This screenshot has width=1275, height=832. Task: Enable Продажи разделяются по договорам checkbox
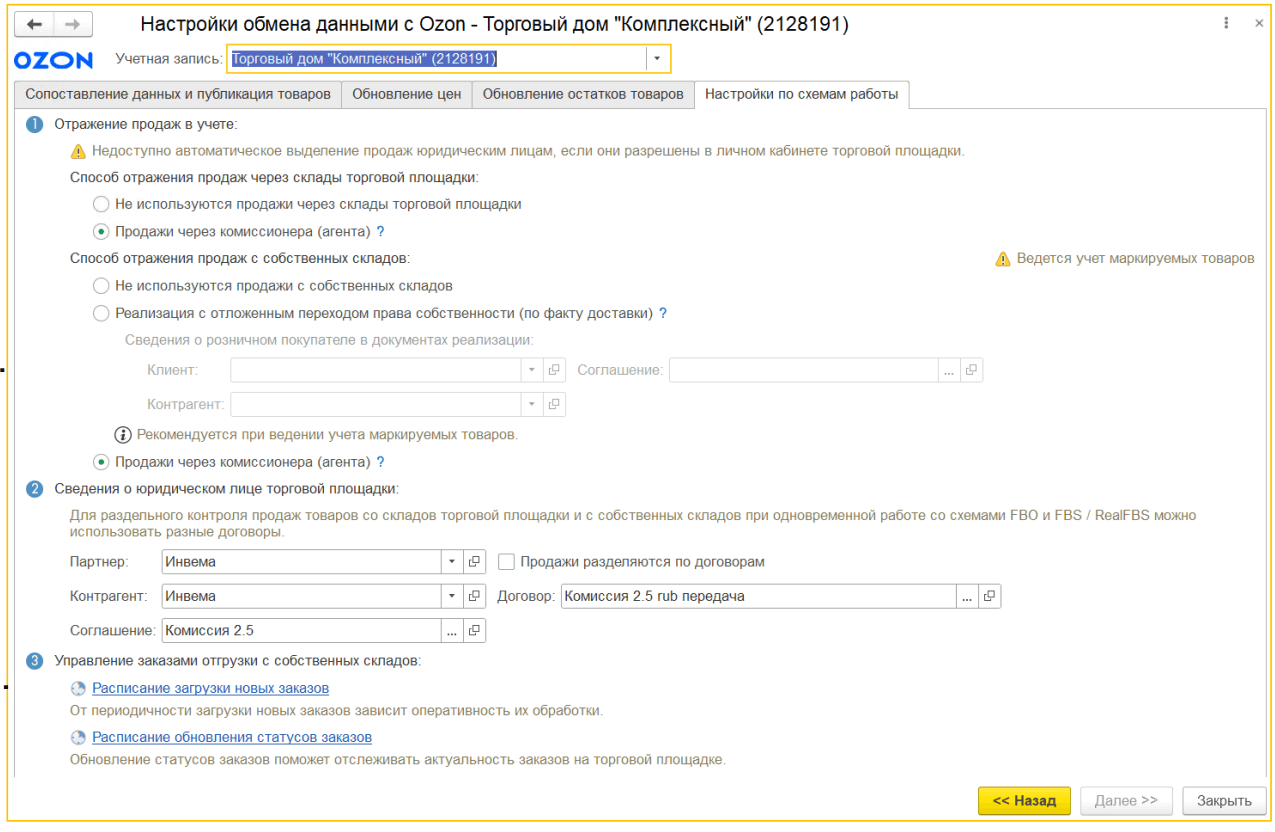(506, 562)
